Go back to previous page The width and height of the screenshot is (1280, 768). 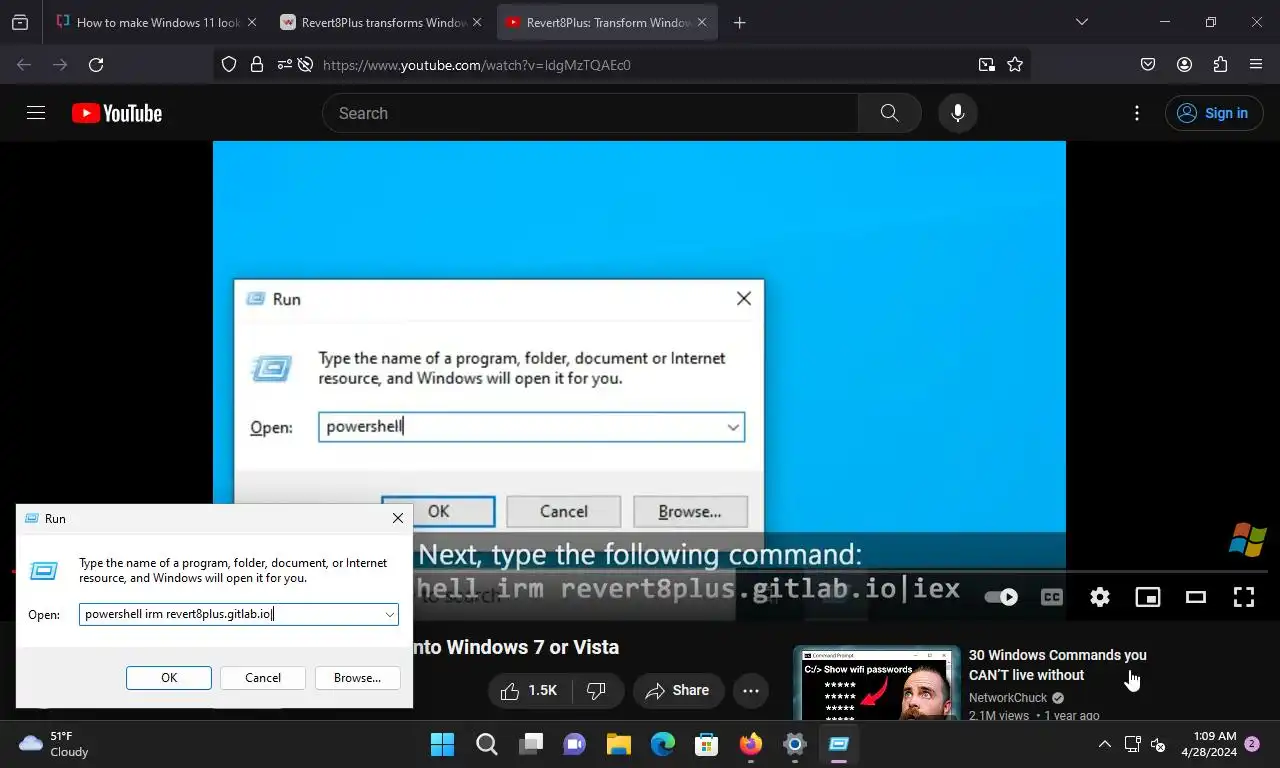(24, 64)
